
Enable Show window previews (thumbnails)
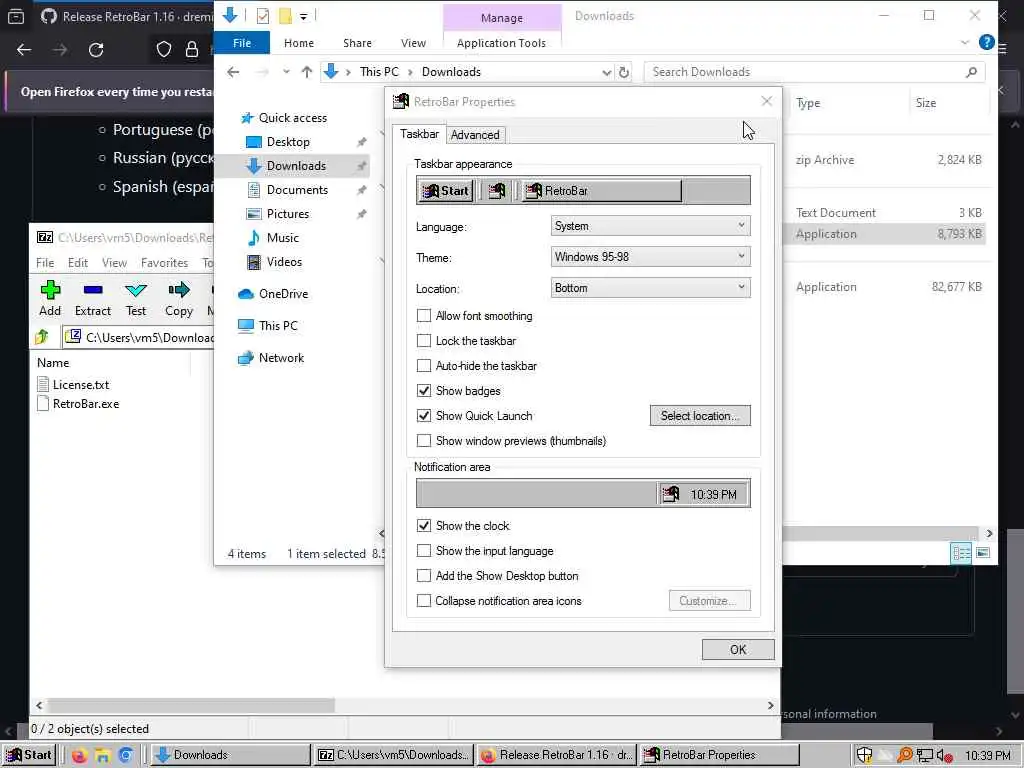pyautogui.click(x=424, y=441)
